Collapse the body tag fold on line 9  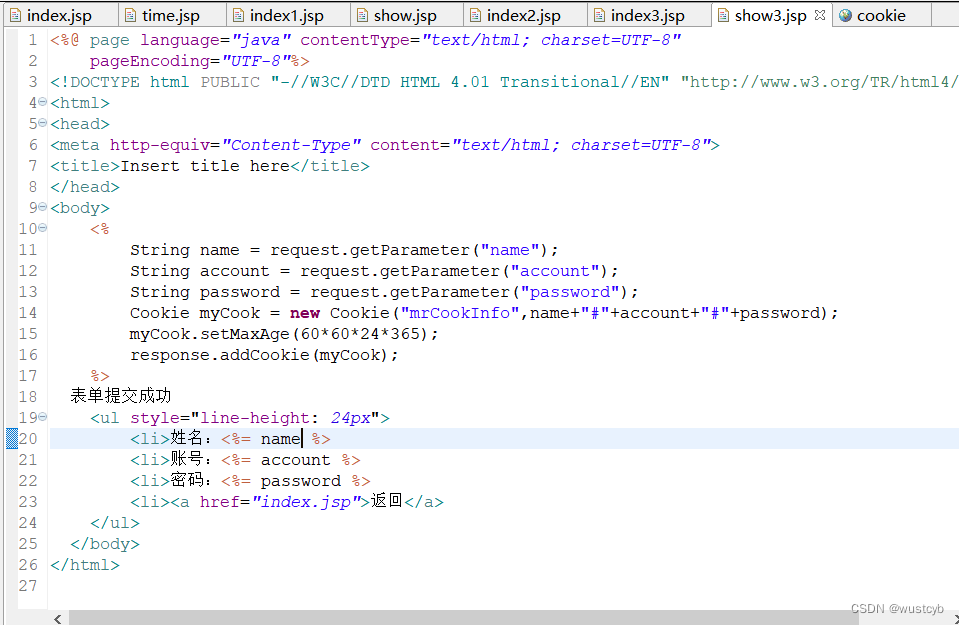[x=42, y=207]
